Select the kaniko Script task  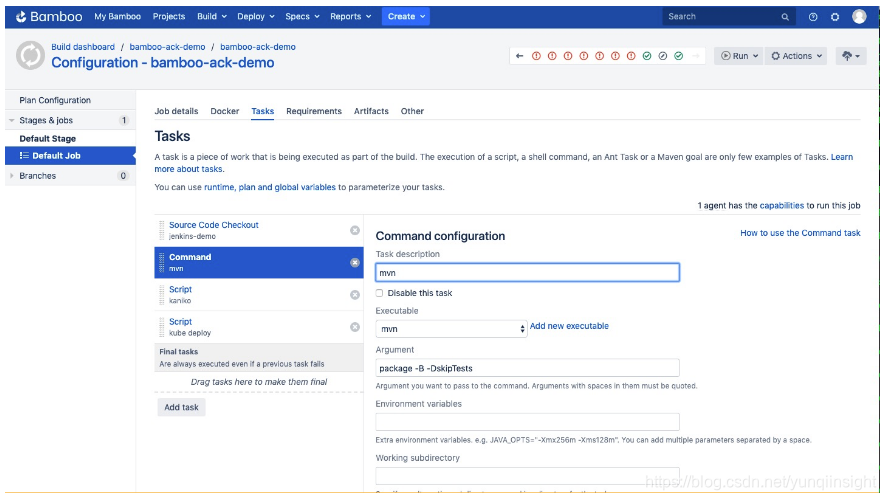click(x=259, y=294)
